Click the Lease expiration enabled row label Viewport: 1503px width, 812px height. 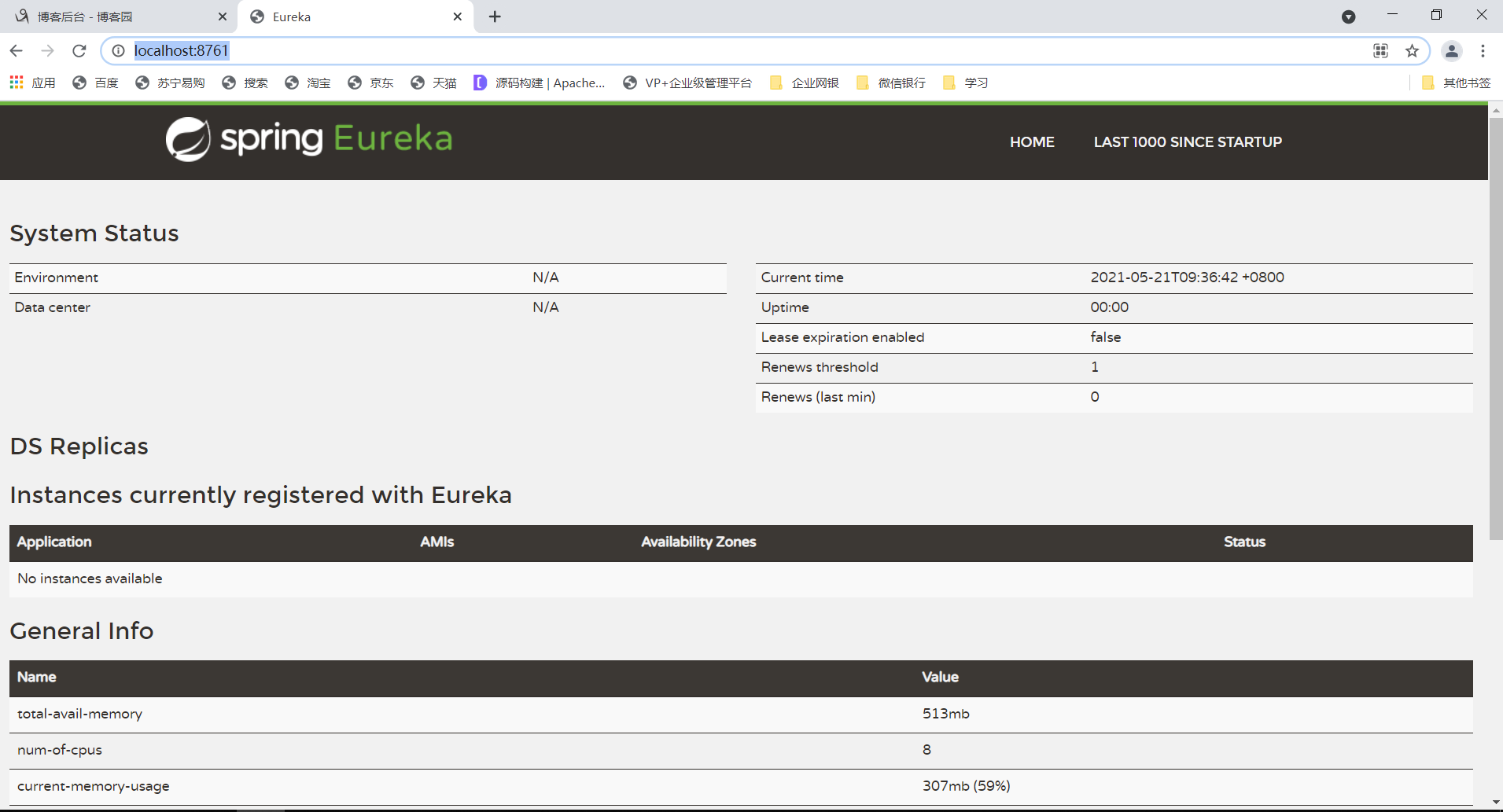pos(842,337)
